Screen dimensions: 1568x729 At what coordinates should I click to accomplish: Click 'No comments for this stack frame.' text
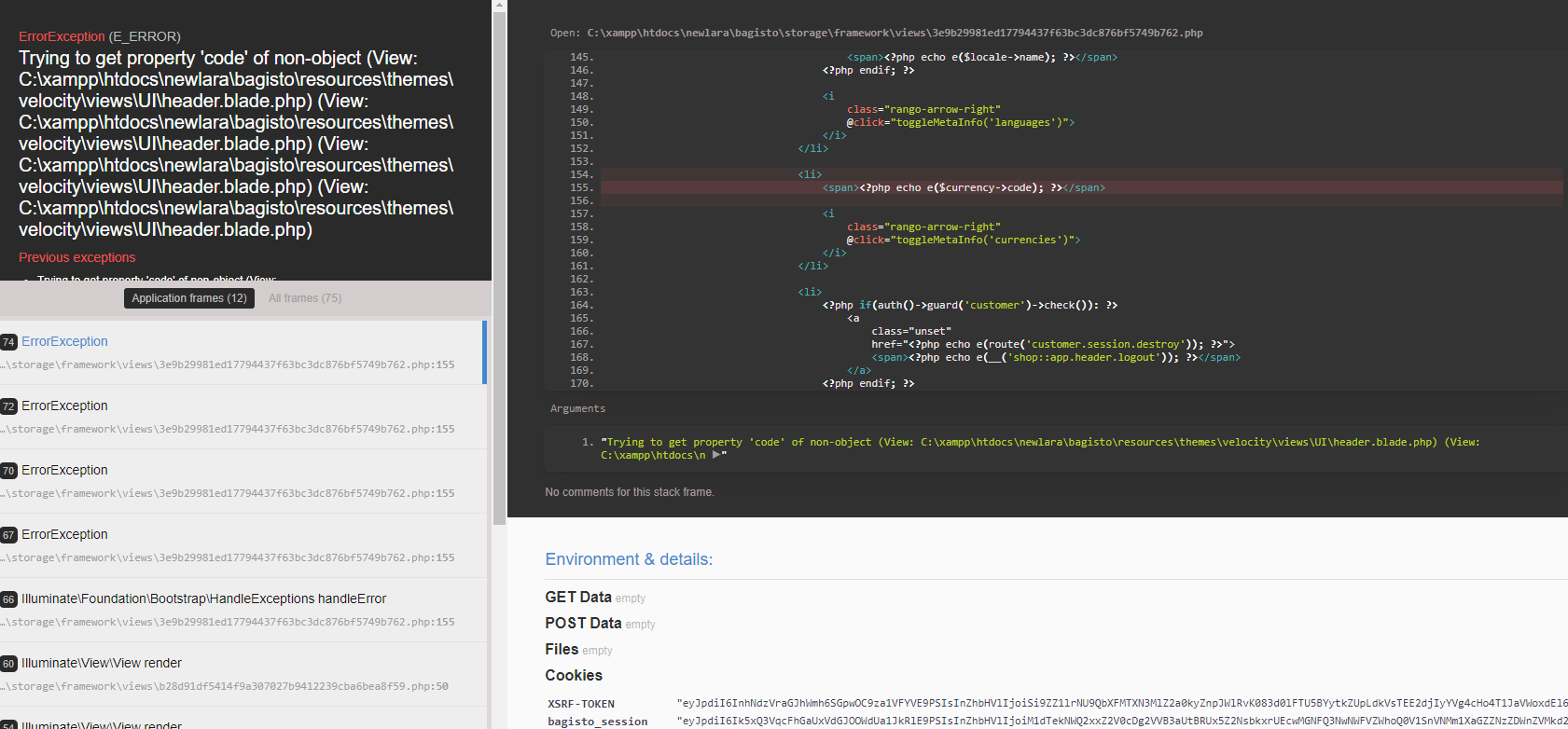(630, 492)
